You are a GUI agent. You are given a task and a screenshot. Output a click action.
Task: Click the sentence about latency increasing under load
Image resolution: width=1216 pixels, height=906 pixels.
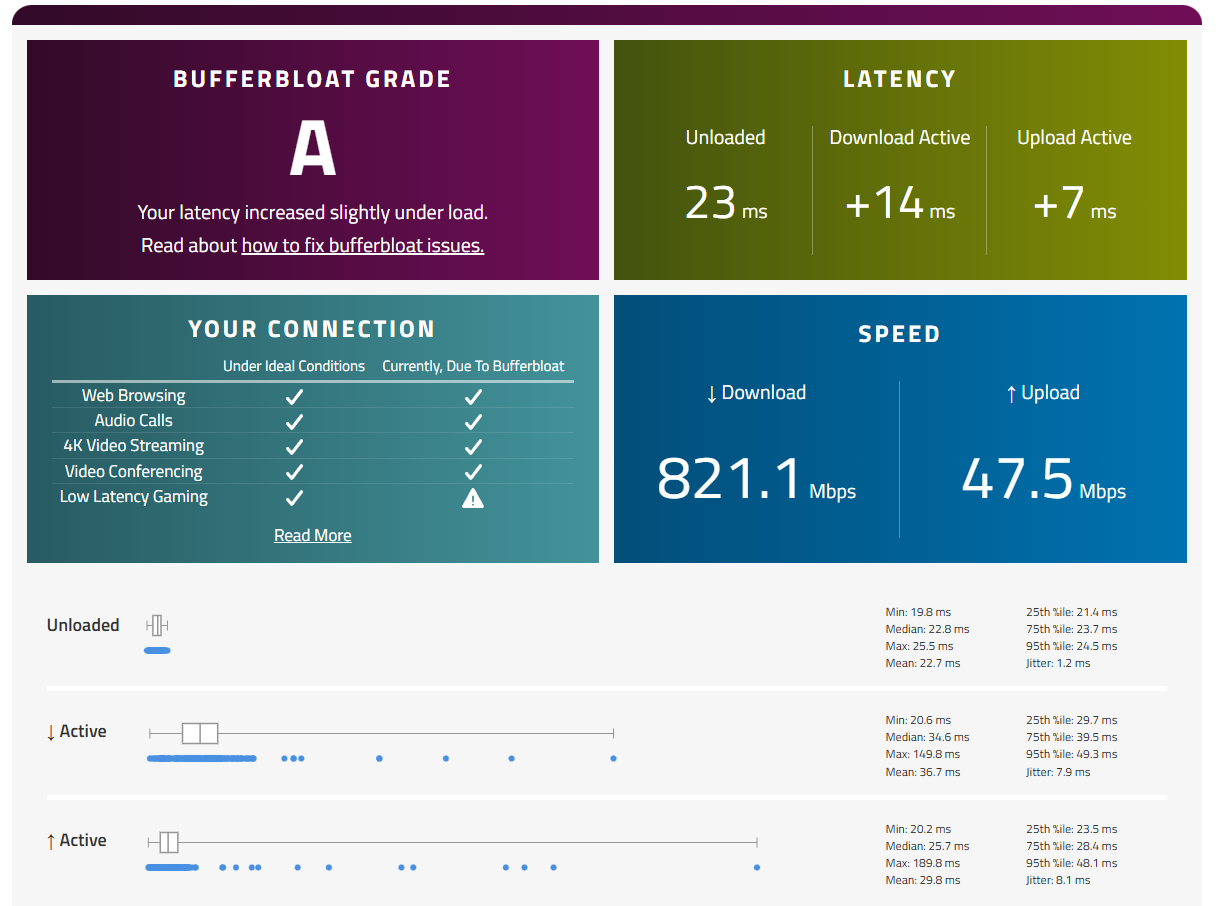pos(313,212)
